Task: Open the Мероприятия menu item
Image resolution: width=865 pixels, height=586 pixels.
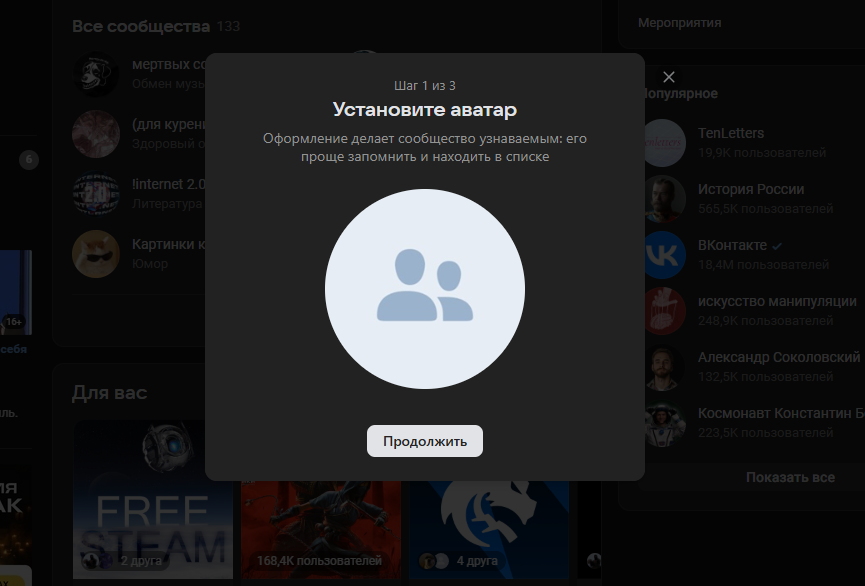Action: (680, 23)
